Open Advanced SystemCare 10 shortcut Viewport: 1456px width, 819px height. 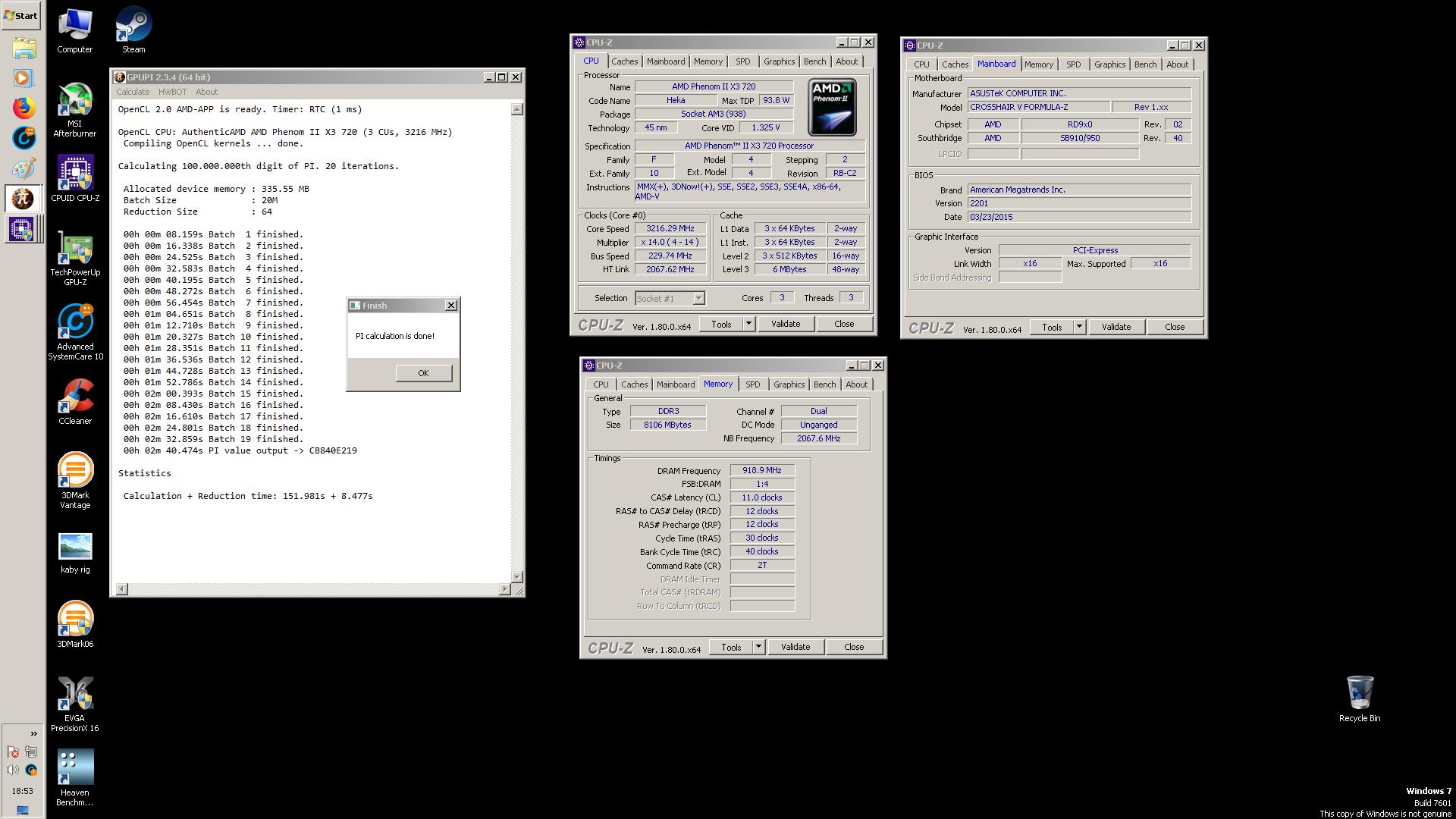click(x=75, y=332)
